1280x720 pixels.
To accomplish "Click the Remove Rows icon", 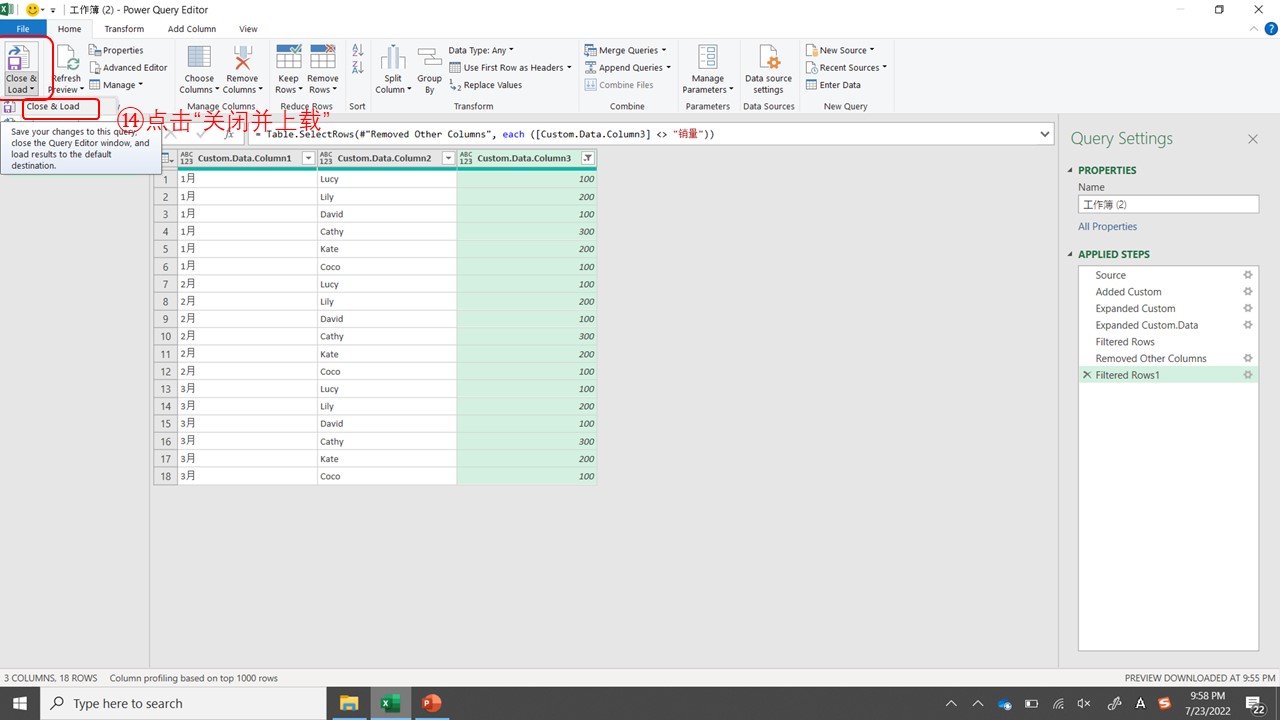I will [322, 57].
